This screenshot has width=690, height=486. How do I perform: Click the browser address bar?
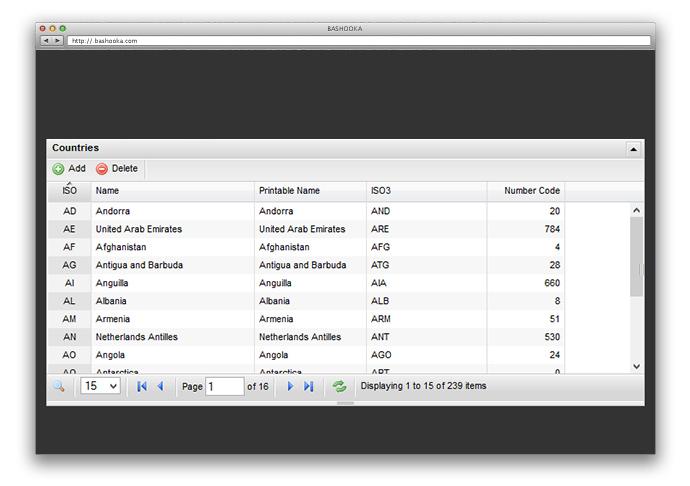click(x=359, y=40)
